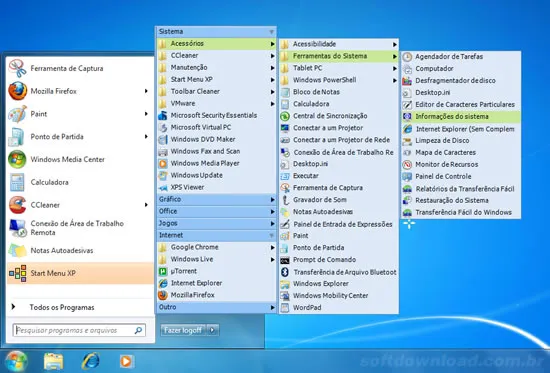
Task: Open the Paint palette icon in left pane
Action: point(18,114)
